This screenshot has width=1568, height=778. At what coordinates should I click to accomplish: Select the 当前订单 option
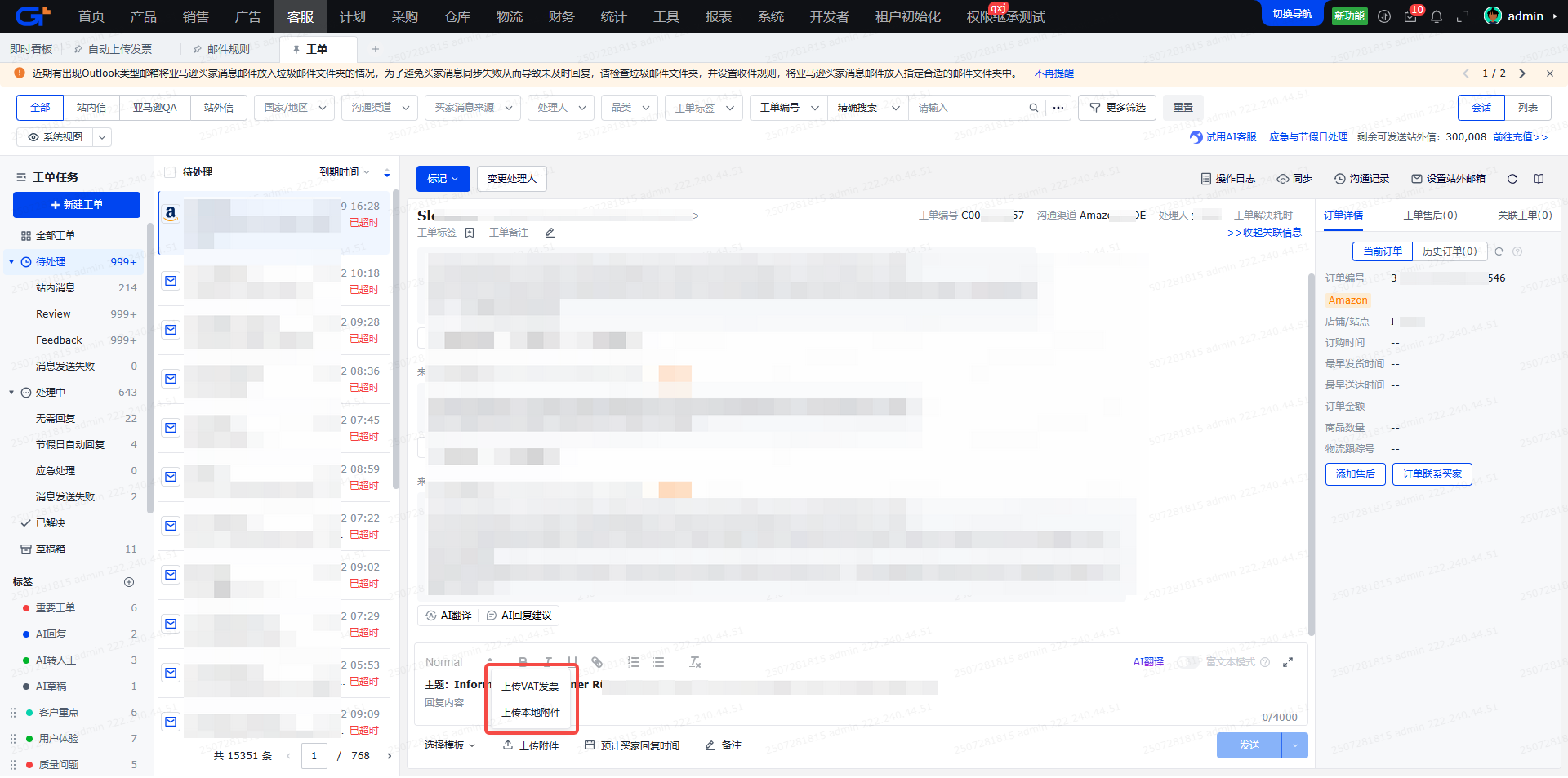point(1383,251)
